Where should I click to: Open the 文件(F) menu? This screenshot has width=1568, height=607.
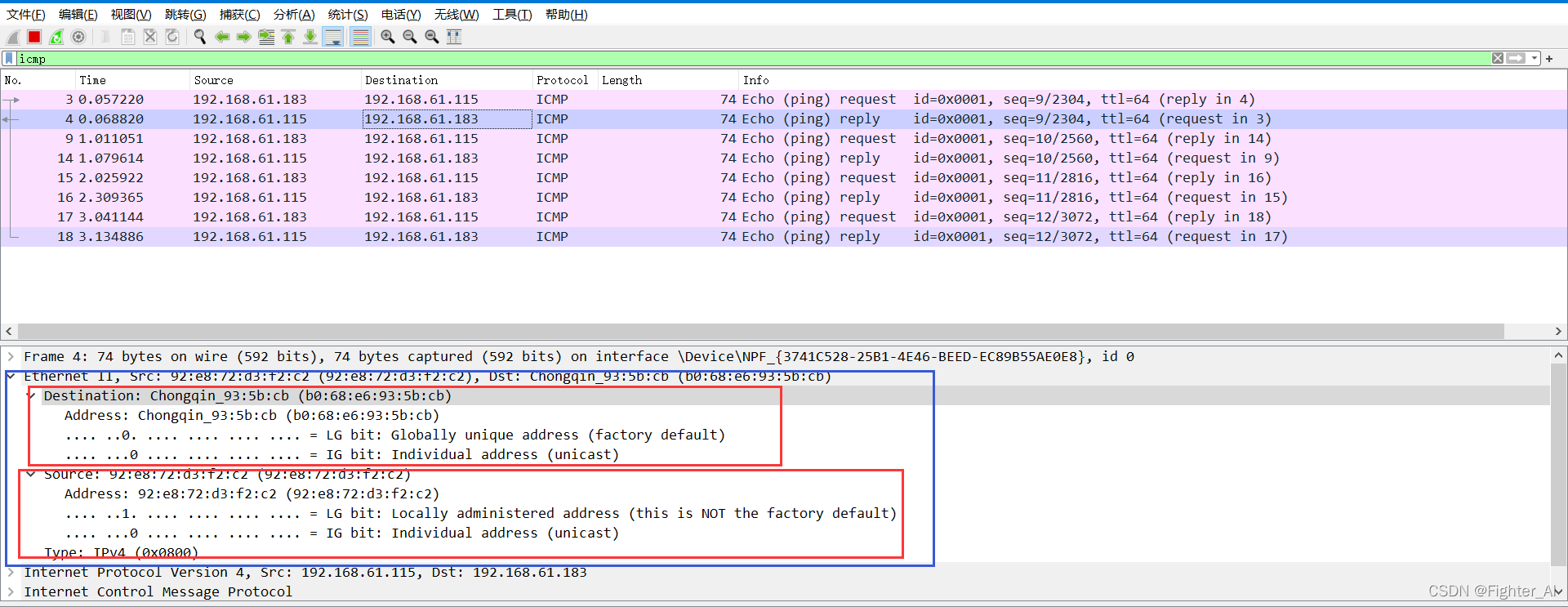click(x=26, y=15)
